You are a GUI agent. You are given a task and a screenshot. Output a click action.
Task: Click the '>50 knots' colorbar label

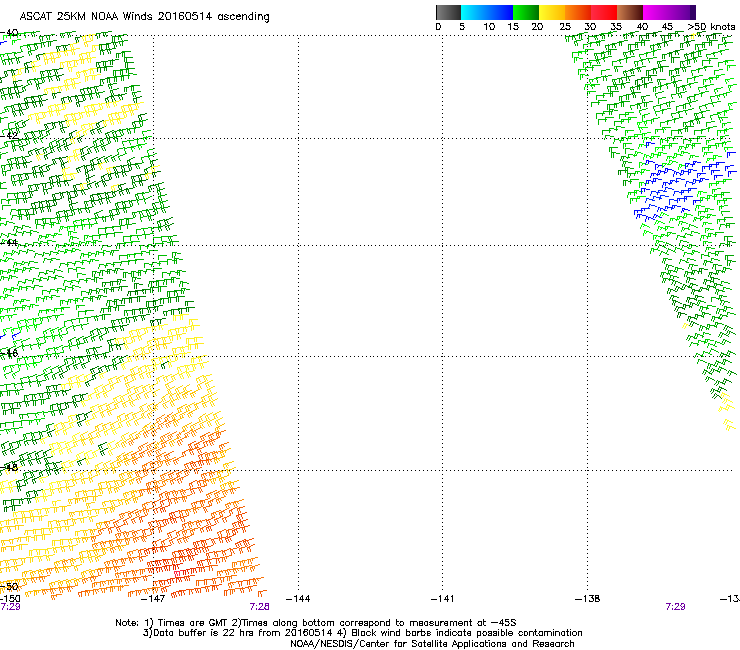click(x=711, y=27)
